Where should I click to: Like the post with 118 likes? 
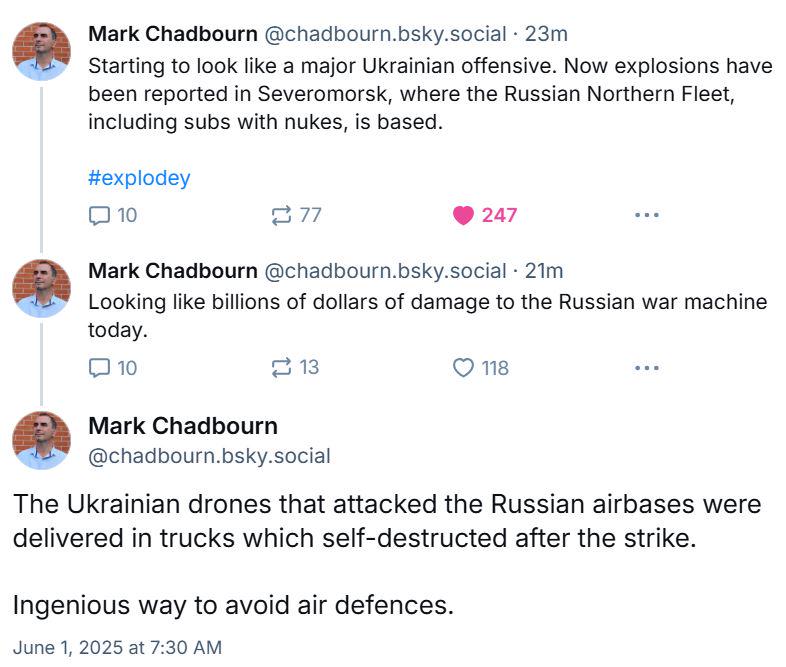click(x=463, y=368)
